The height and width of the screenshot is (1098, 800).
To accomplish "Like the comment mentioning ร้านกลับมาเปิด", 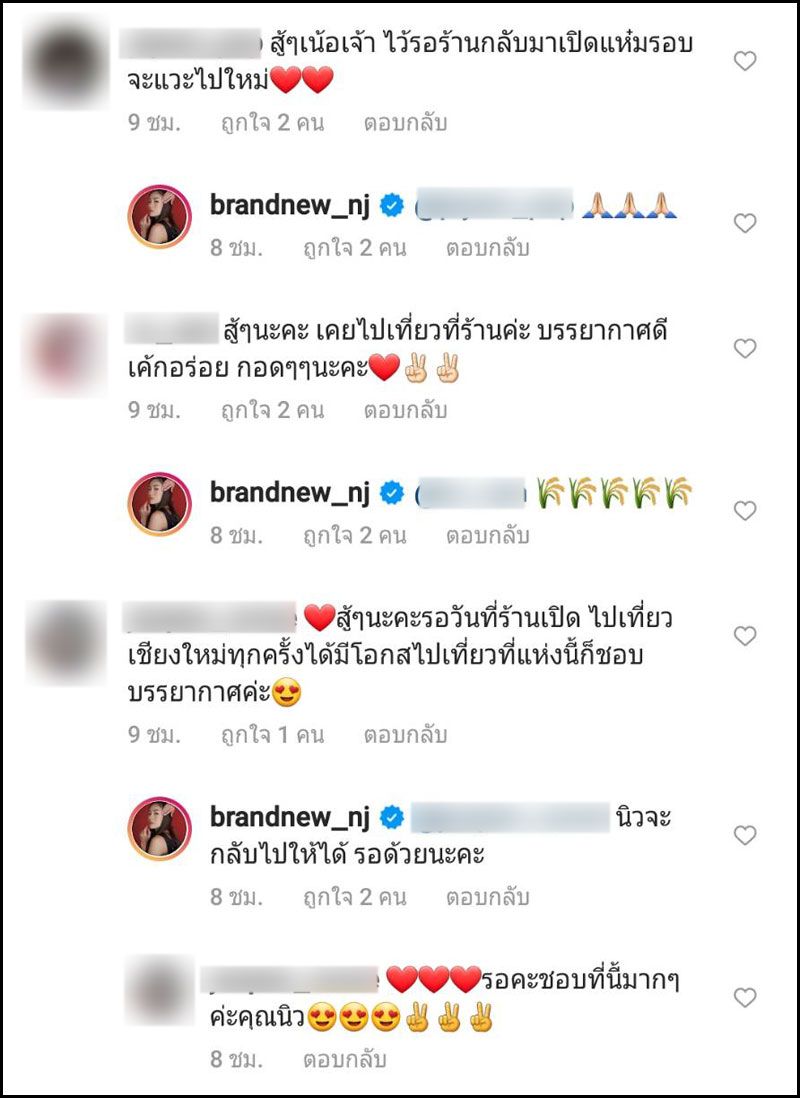I will [x=745, y=62].
